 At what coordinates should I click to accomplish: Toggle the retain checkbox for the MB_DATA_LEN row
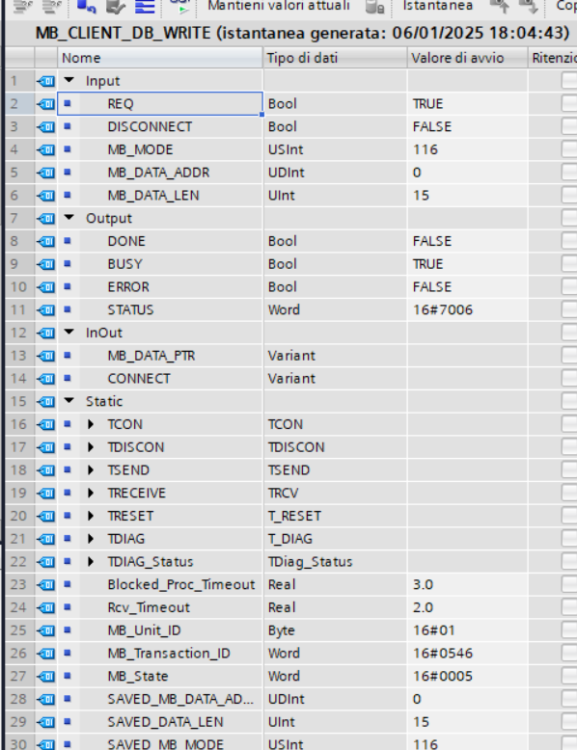click(x=569, y=196)
